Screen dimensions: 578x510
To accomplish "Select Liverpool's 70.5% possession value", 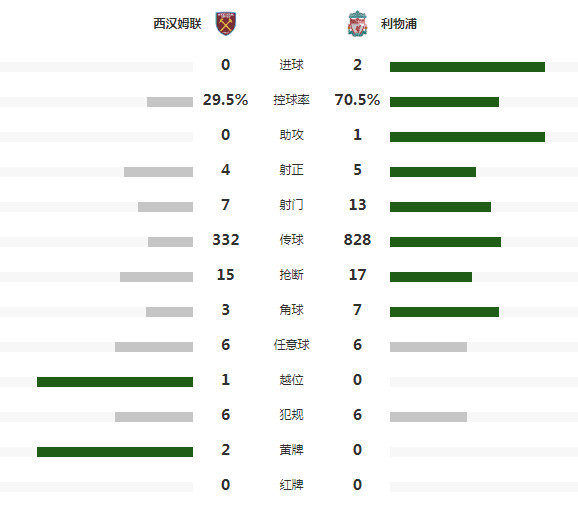I will coord(357,100).
